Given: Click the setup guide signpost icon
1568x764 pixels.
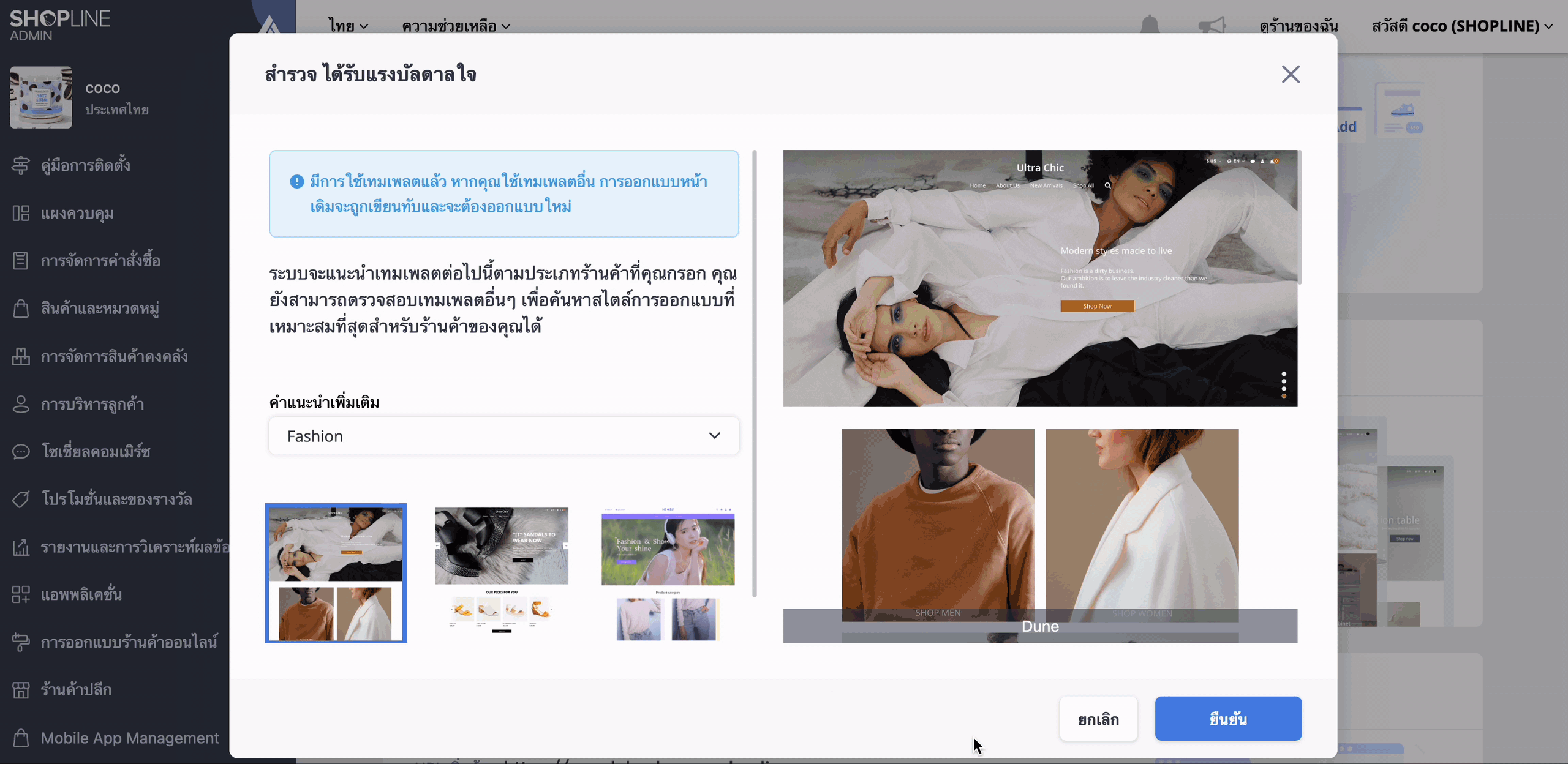Looking at the screenshot, I should click(21, 165).
